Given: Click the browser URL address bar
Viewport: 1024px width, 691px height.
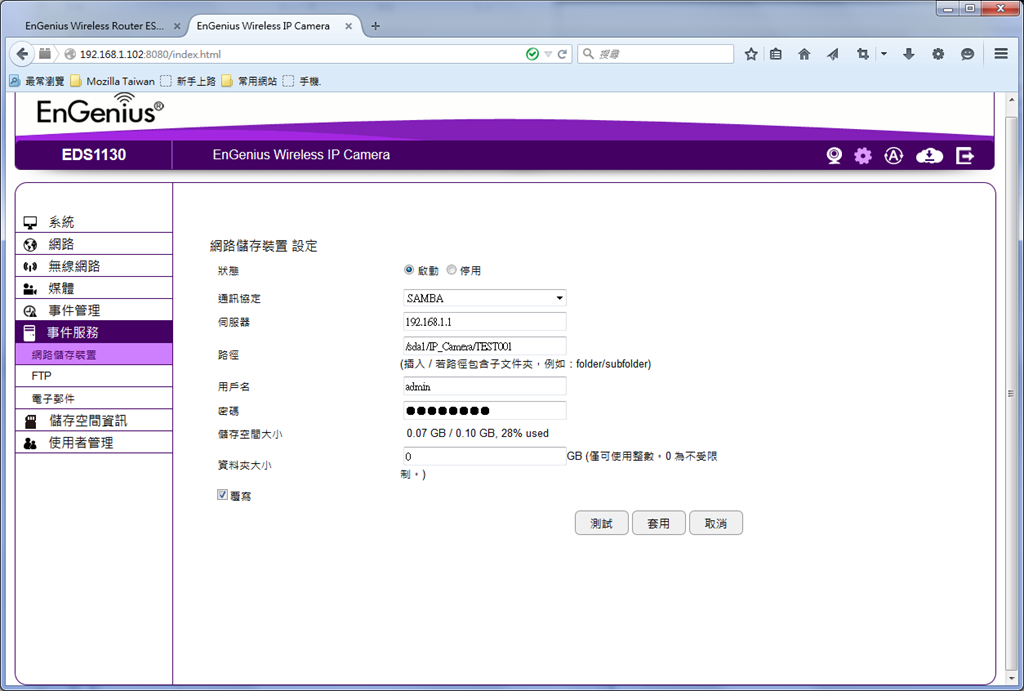Looking at the screenshot, I should click(294, 54).
